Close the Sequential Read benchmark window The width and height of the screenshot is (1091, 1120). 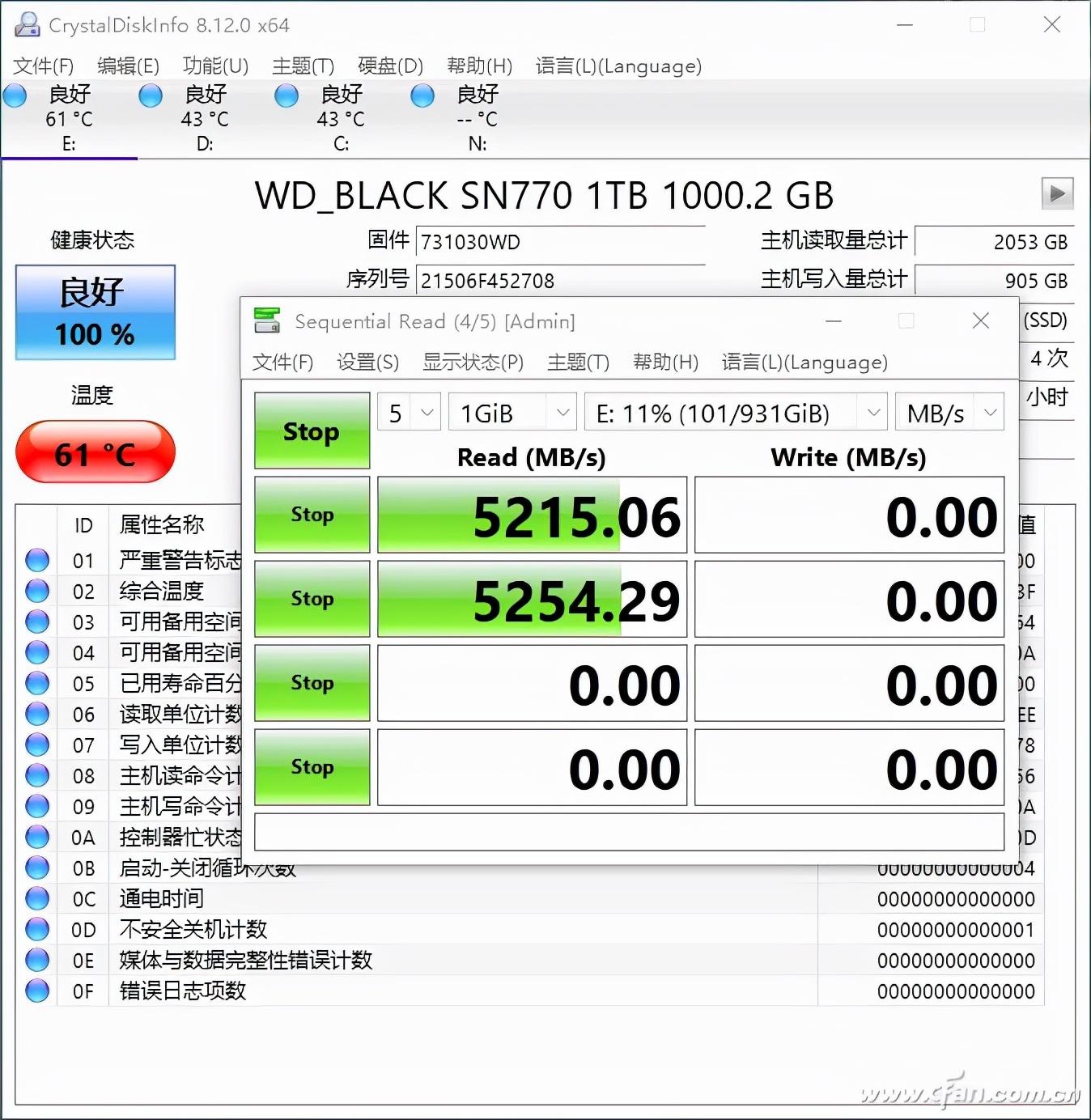(x=981, y=320)
